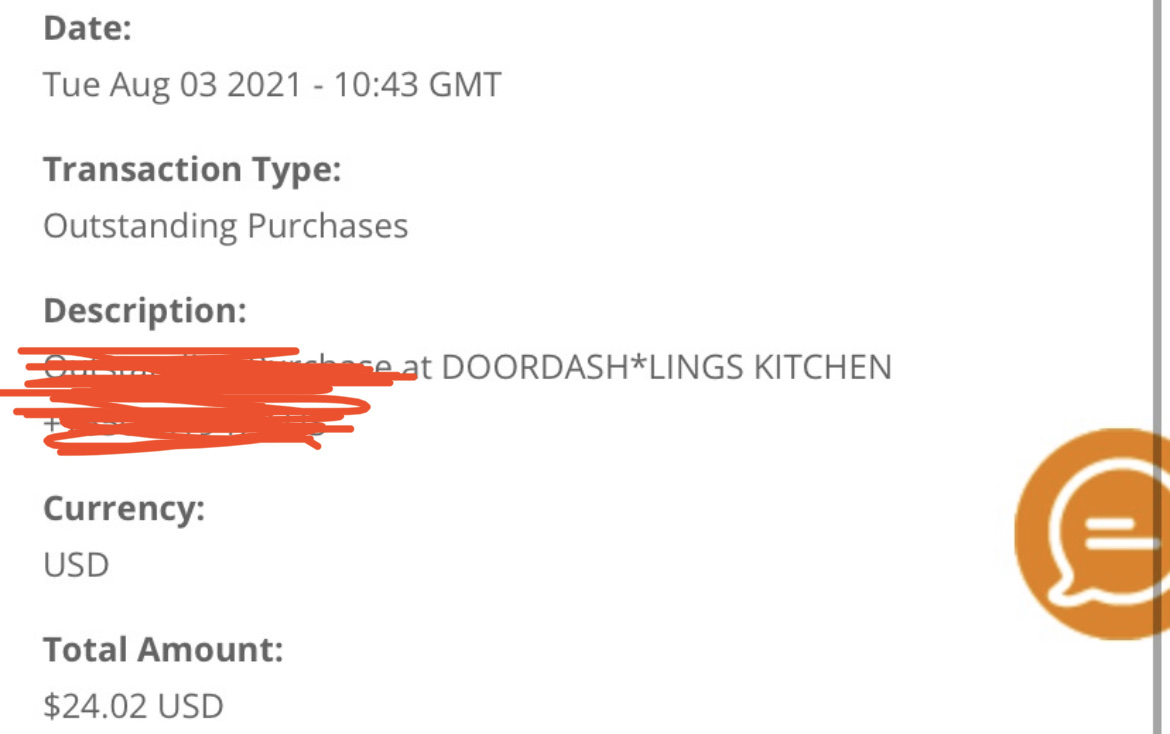Select the "Outstanding Purchases" value
This screenshot has height=734, width=1170.
(225, 225)
